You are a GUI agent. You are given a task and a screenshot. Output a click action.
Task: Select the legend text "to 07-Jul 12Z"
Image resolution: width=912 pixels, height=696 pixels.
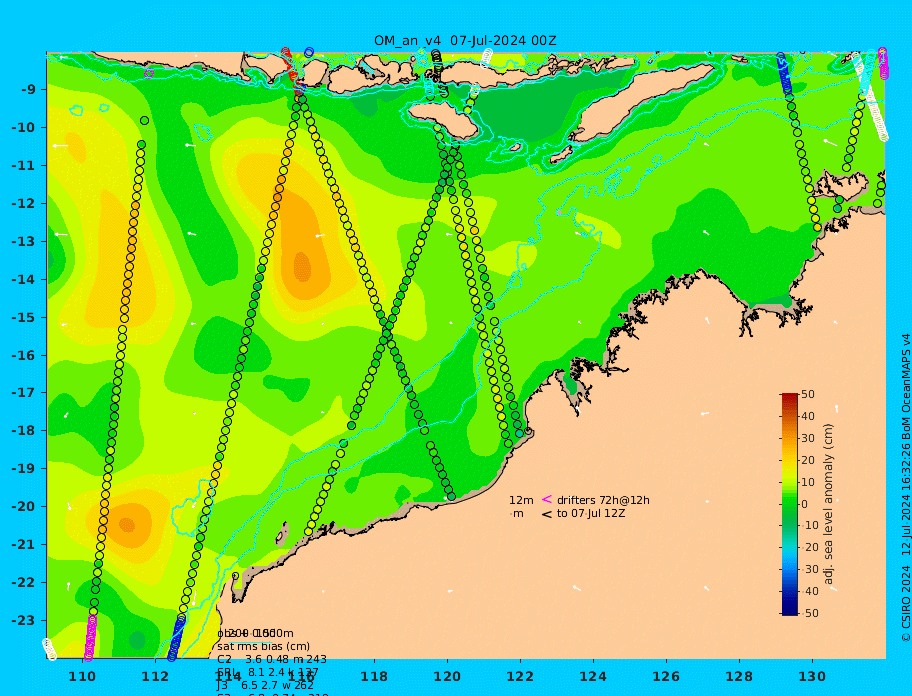click(x=591, y=513)
